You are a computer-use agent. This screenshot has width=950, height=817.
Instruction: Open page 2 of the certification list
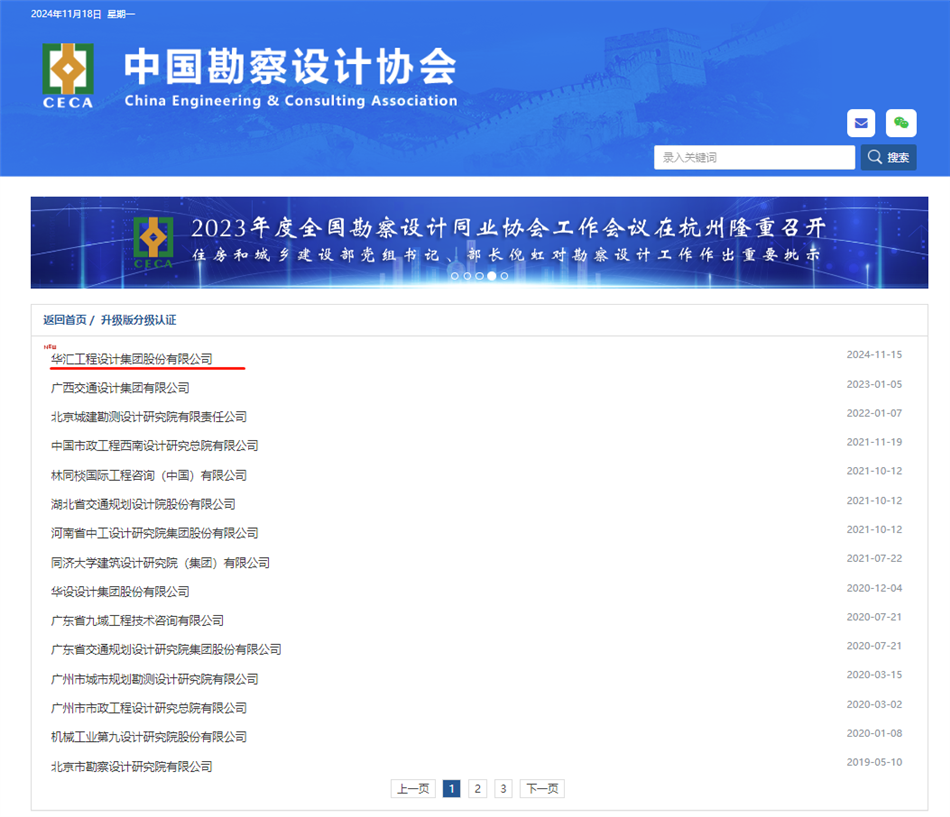click(476, 788)
